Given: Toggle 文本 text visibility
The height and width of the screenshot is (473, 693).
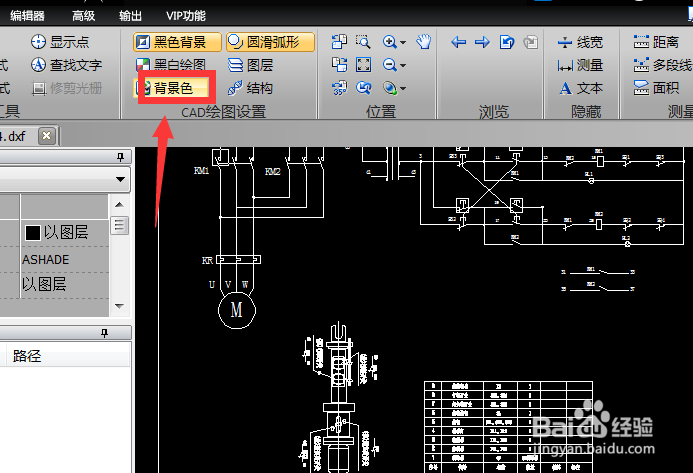Looking at the screenshot, I should [580, 88].
